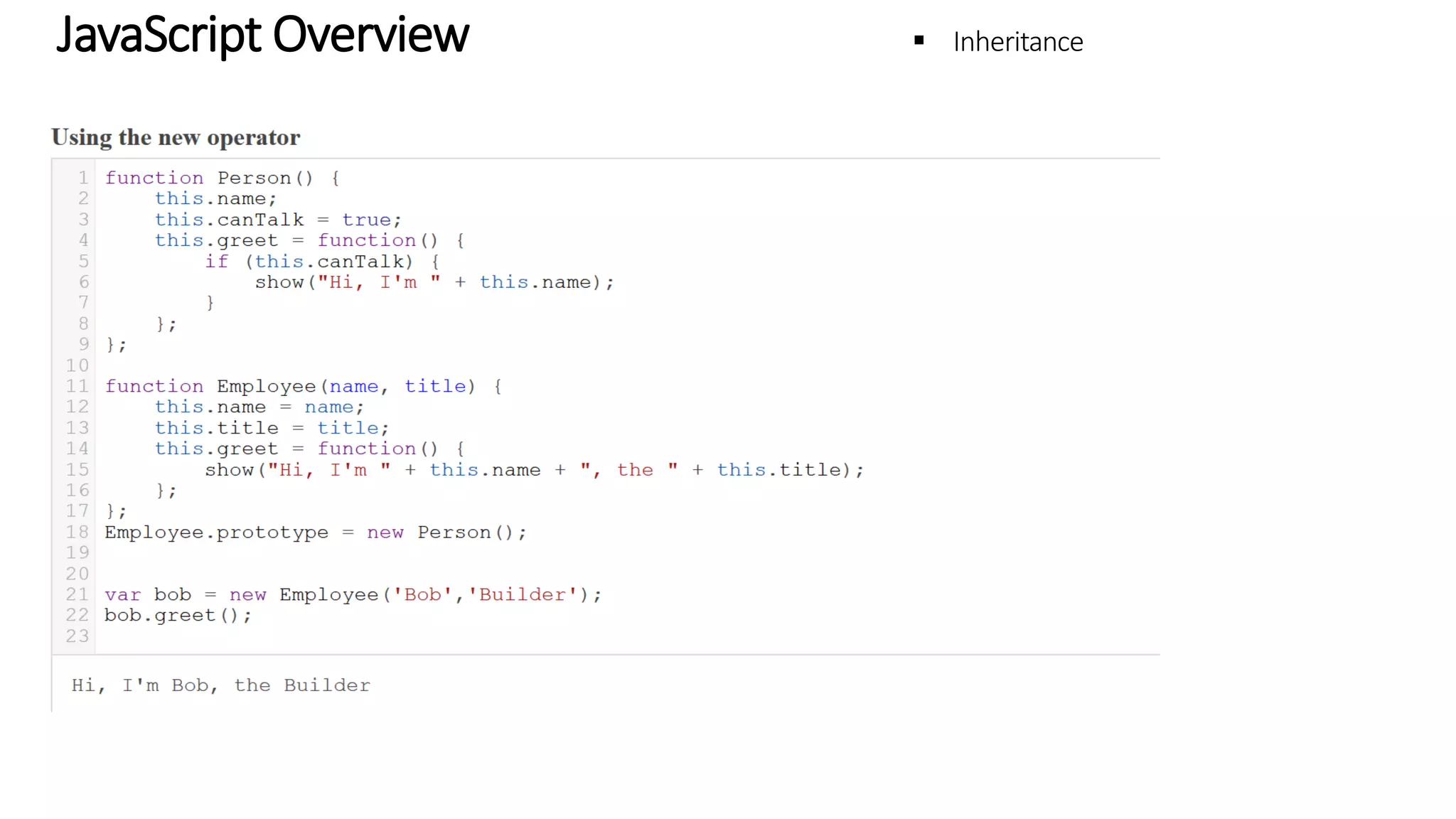Click the square bullet before Inheritance

(919, 41)
